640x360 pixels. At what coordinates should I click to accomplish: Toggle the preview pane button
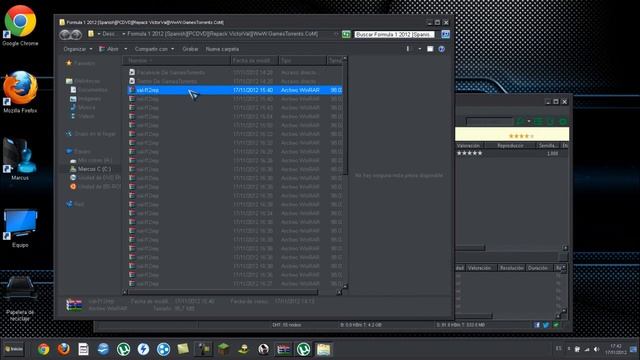click(430, 49)
